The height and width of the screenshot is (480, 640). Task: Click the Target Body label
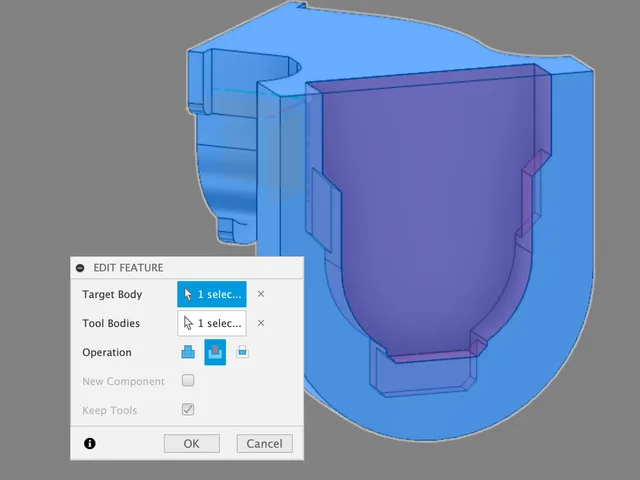click(112, 294)
